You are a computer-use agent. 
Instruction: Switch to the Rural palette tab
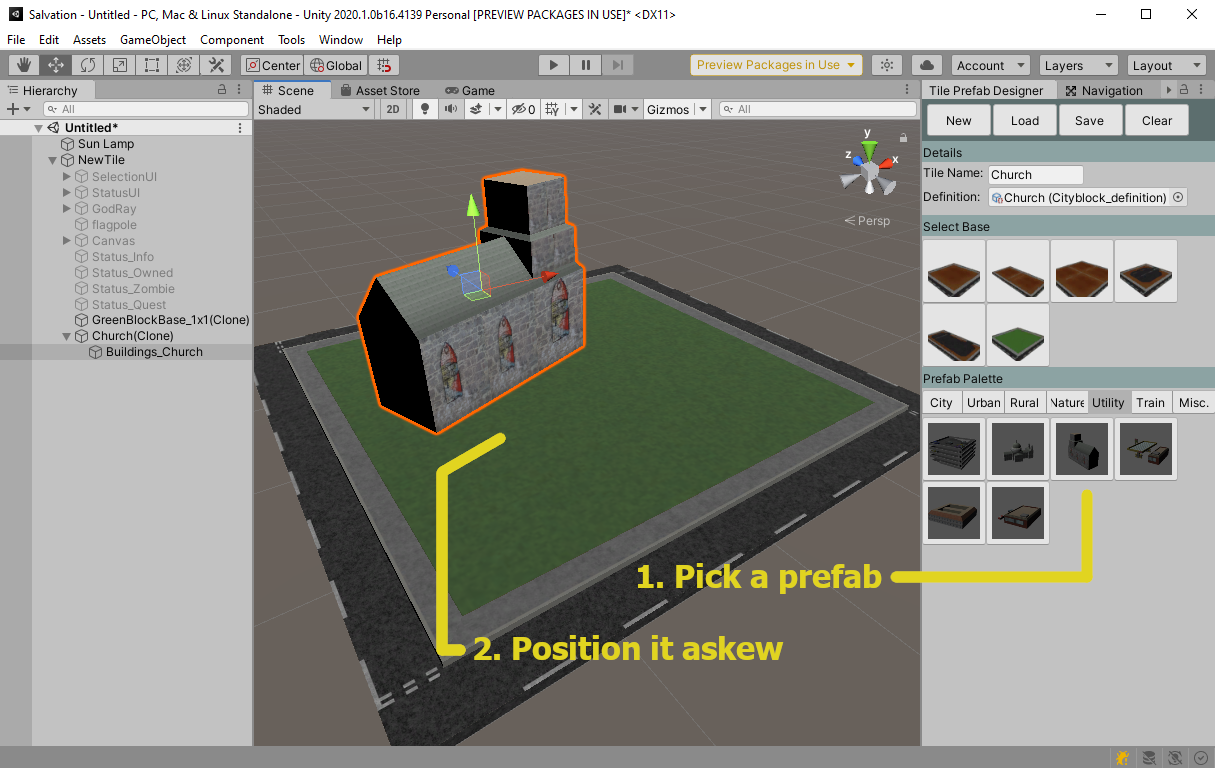point(1024,402)
